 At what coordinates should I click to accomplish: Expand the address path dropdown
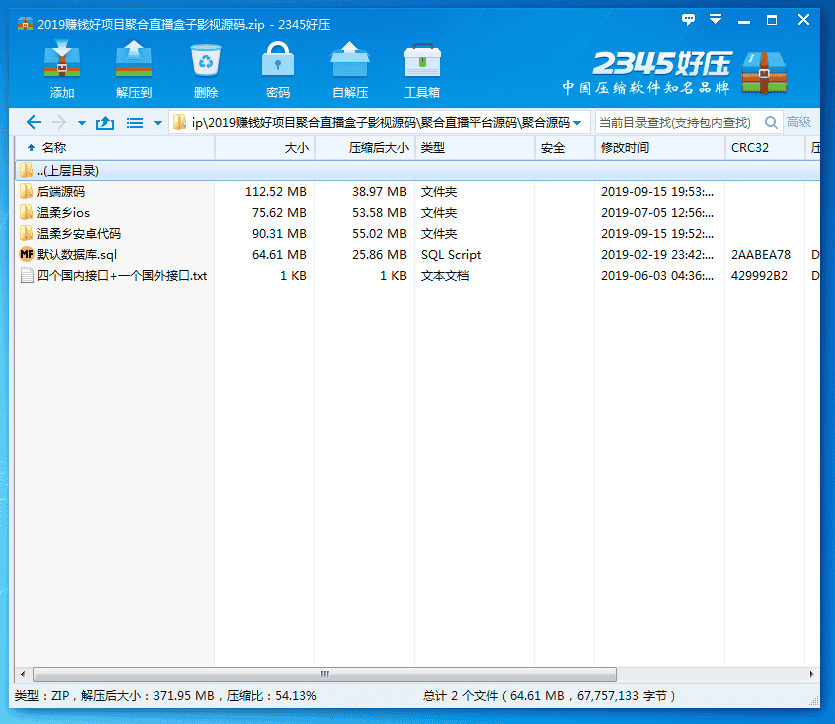coord(577,124)
